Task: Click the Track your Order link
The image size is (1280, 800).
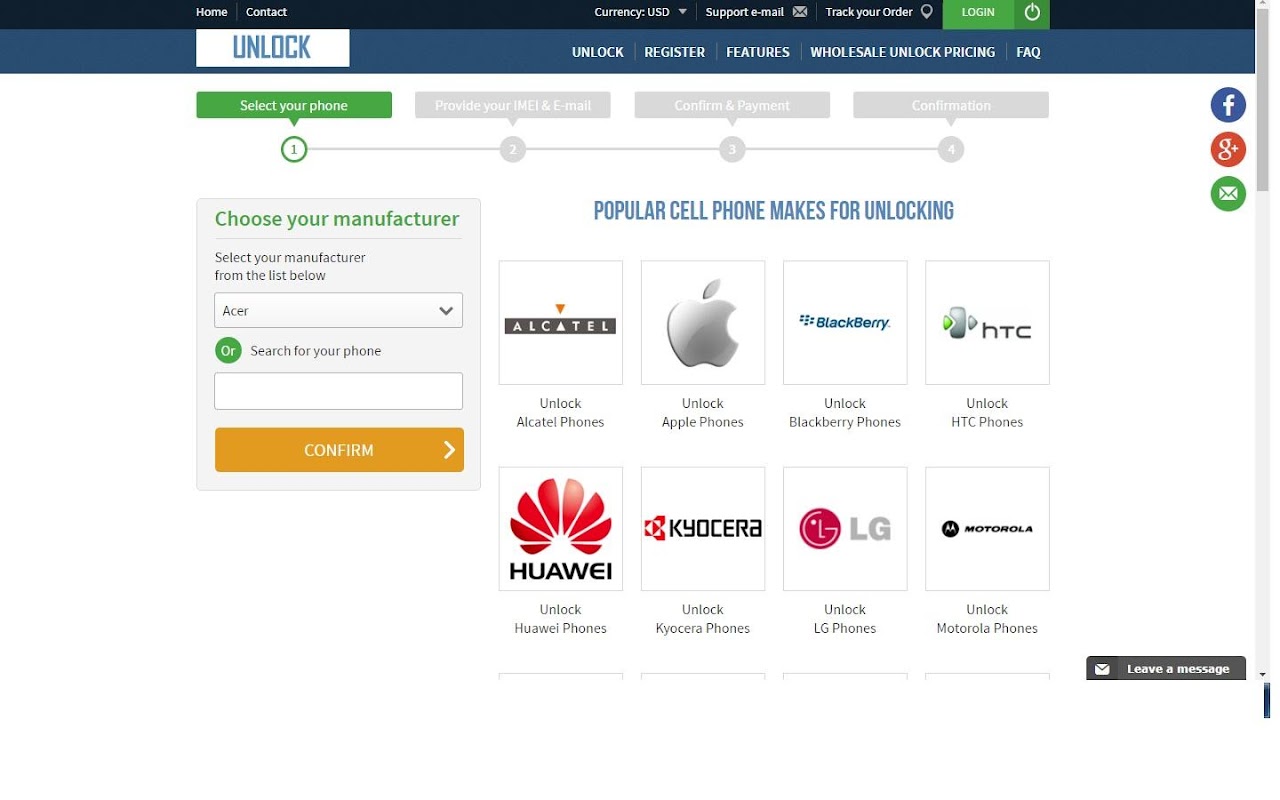Action: (869, 12)
